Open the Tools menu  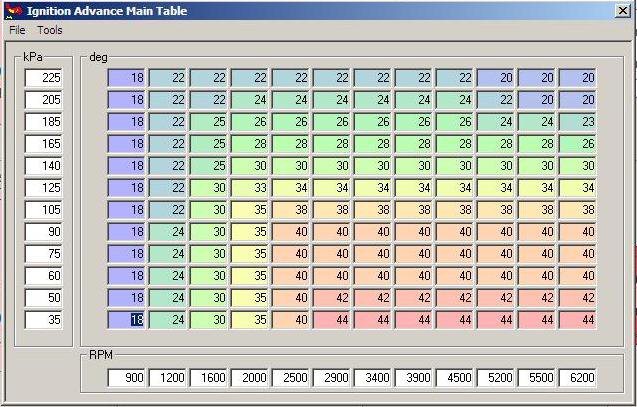(x=50, y=30)
